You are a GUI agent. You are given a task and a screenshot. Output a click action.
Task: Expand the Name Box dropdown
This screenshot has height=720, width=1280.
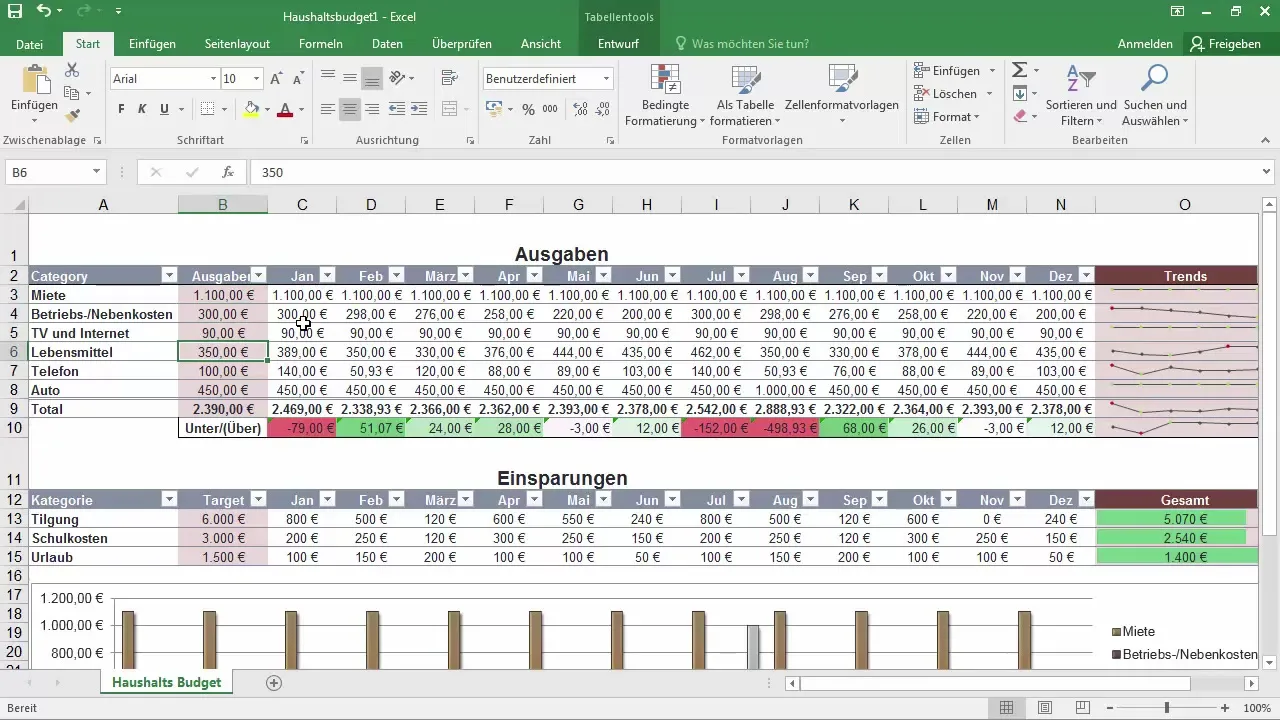[96, 172]
